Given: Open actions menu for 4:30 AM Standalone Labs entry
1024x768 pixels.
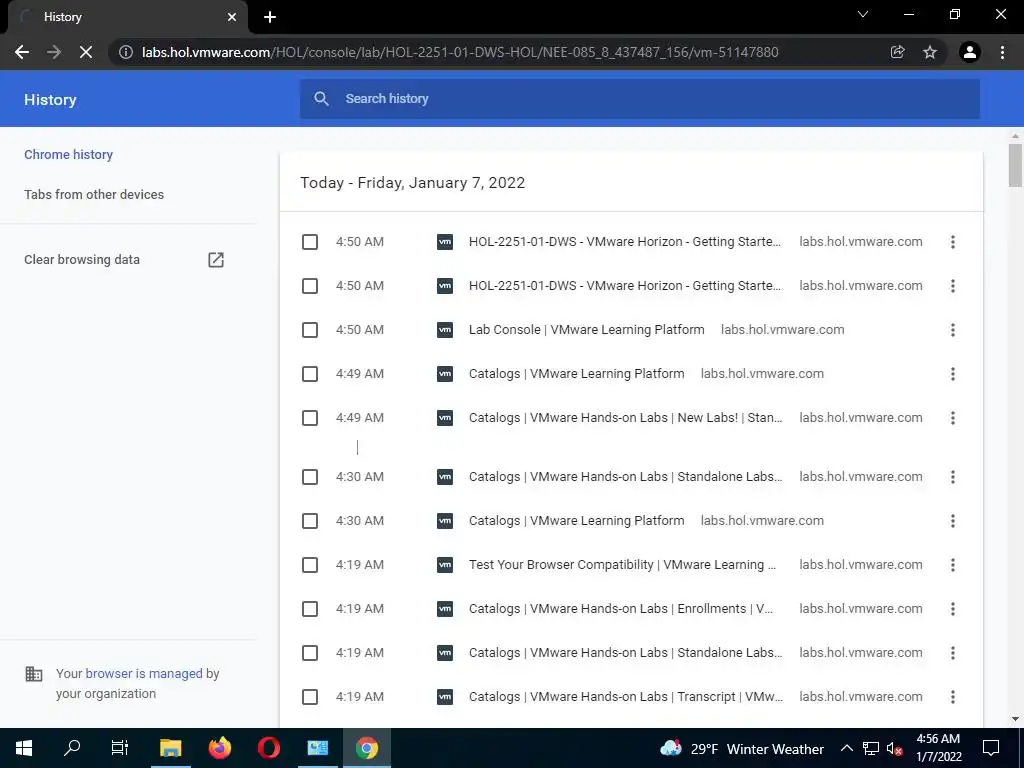Looking at the screenshot, I should tap(953, 477).
